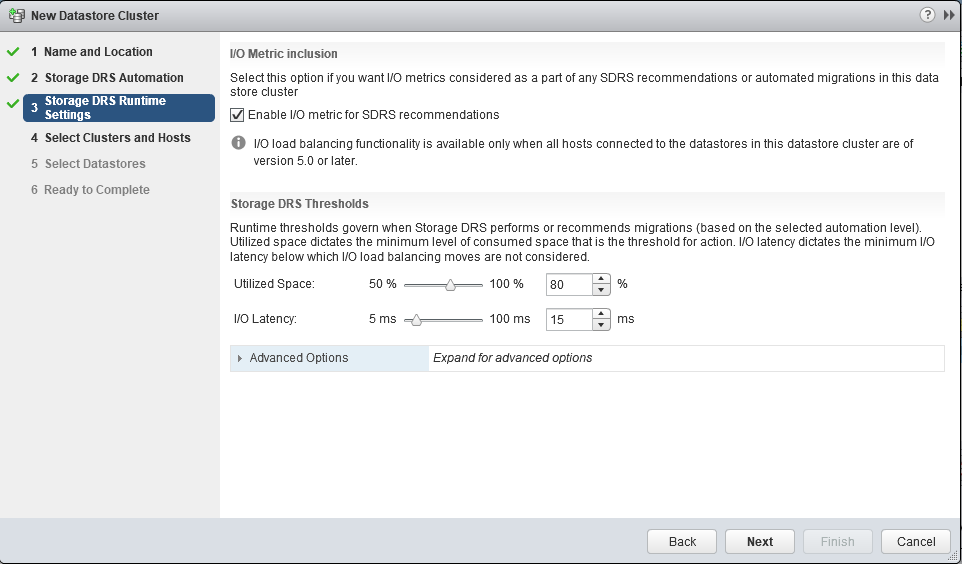The width and height of the screenshot is (962, 564).
Task: Go to step 1 Name and Location
Action: pyautogui.click(x=98, y=52)
